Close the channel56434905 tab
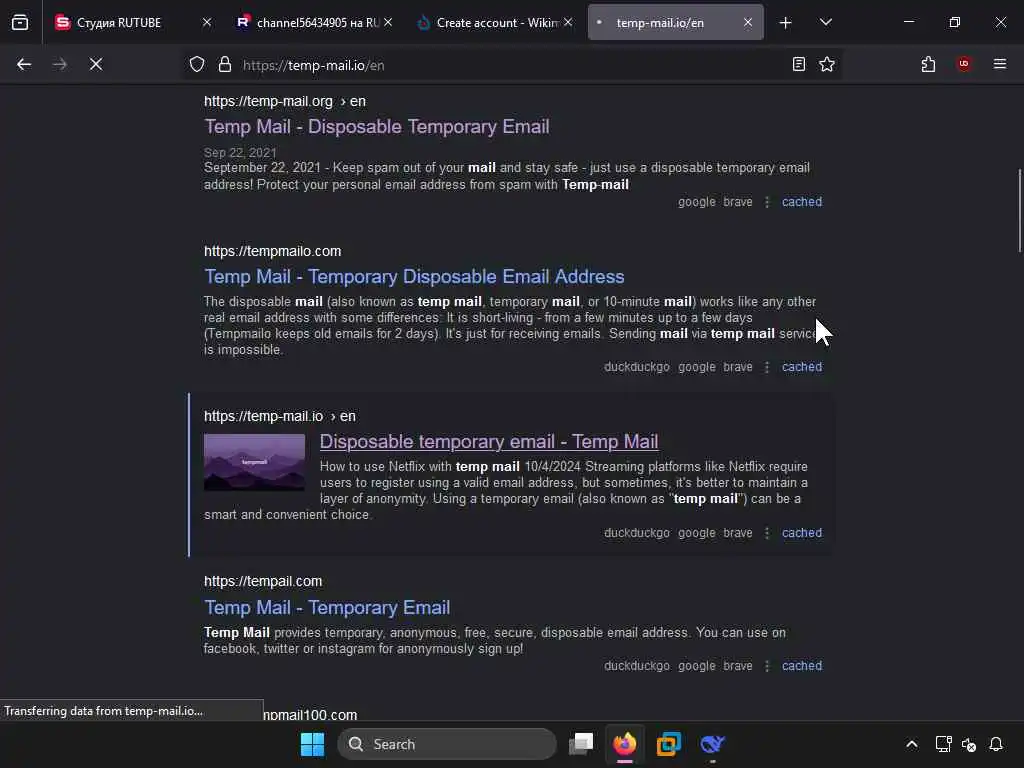The image size is (1024, 768). (388, 22)
